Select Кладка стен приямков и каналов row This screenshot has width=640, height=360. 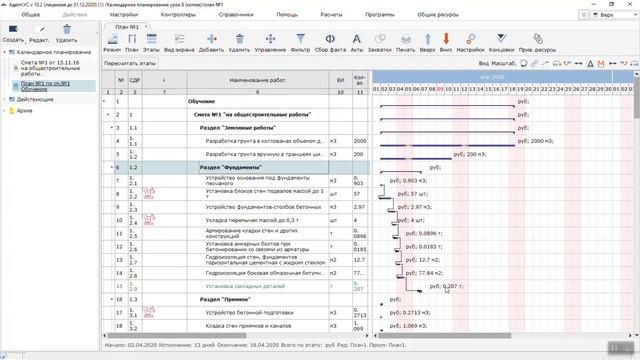pyautogui.click(x=236, y=326)
